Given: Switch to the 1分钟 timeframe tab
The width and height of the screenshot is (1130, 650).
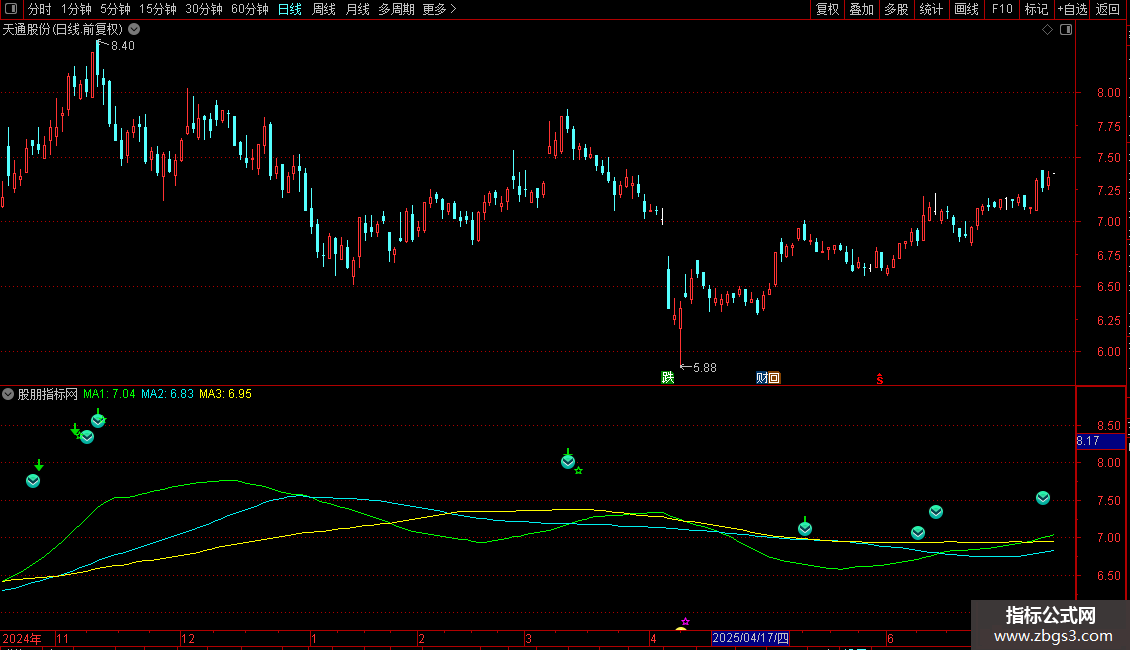Looking at the screenshot, I should click(76, 9).
